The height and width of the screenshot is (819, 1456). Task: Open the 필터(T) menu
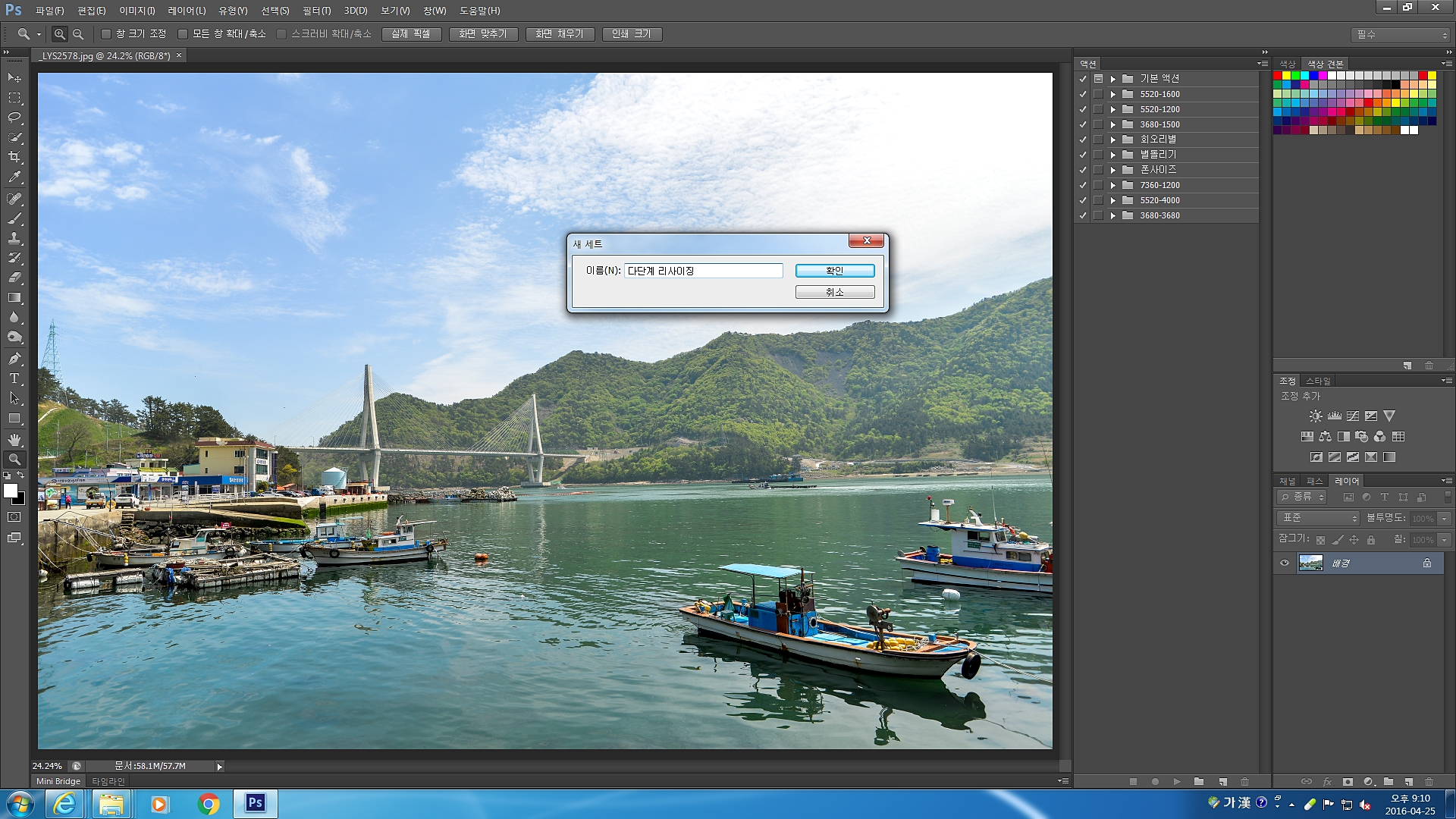tap(316, 11)
